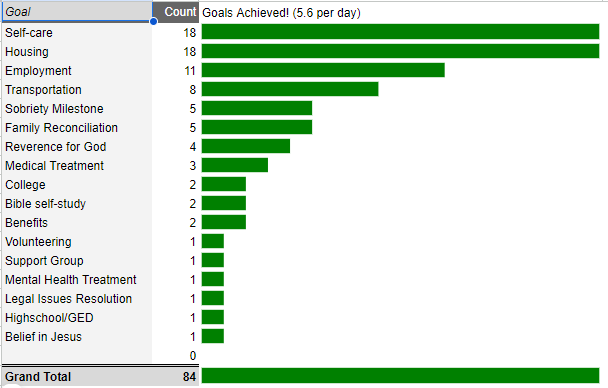Select the 'Highschool/GED' cell
This screenshot has height=388, width=608.
pos(77,317)
